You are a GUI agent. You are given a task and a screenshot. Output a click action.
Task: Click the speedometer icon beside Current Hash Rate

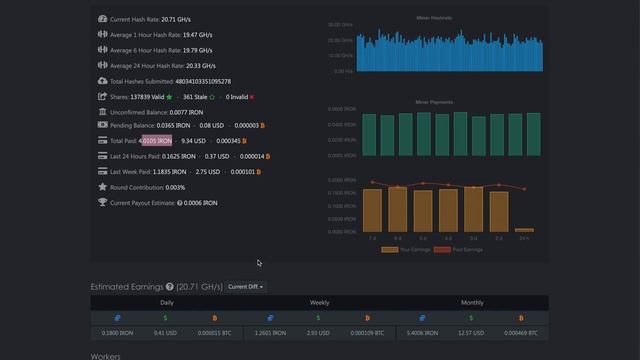(x=102, y=19)
